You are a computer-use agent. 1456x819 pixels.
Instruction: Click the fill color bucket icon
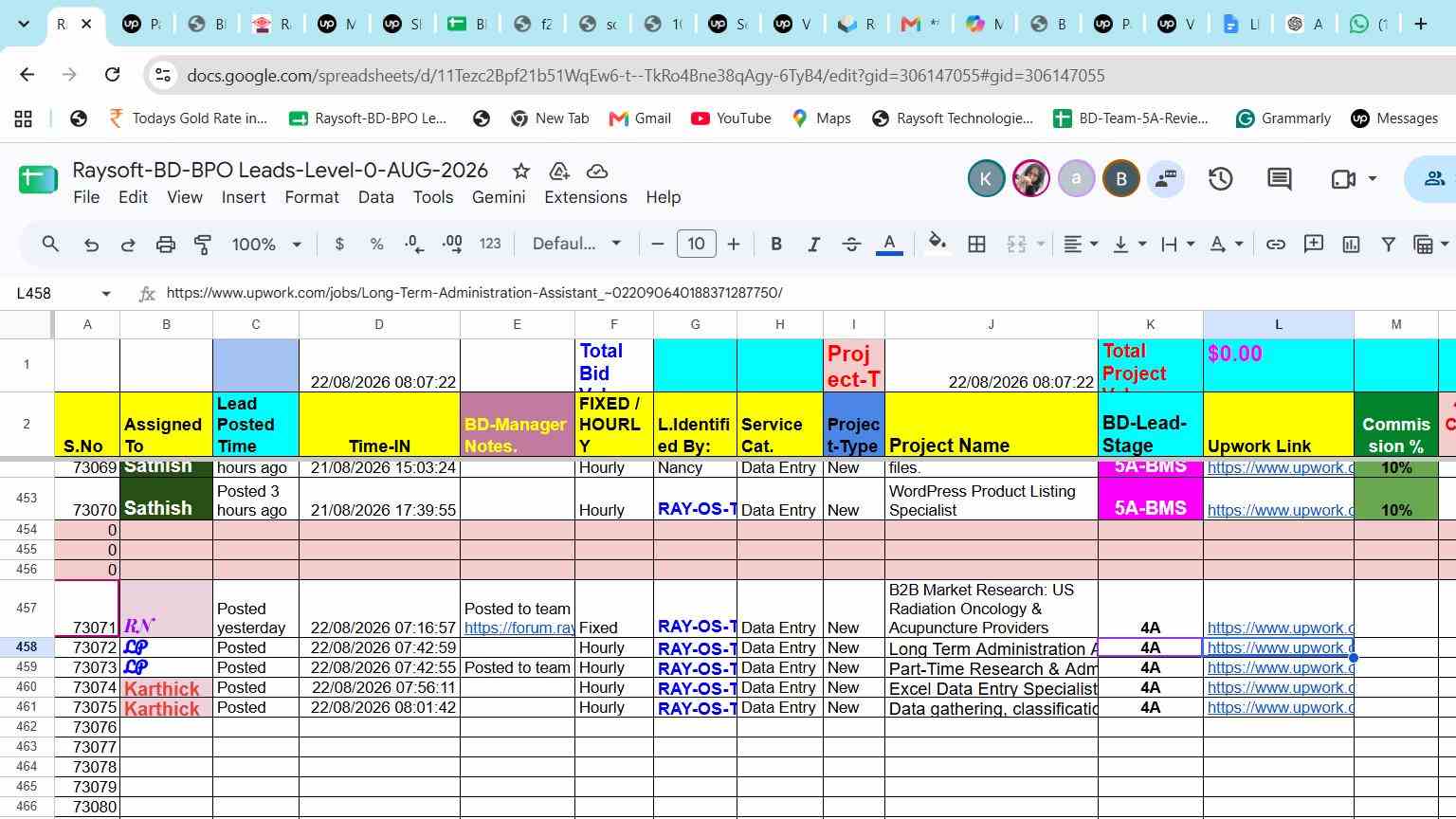point(937,245)
